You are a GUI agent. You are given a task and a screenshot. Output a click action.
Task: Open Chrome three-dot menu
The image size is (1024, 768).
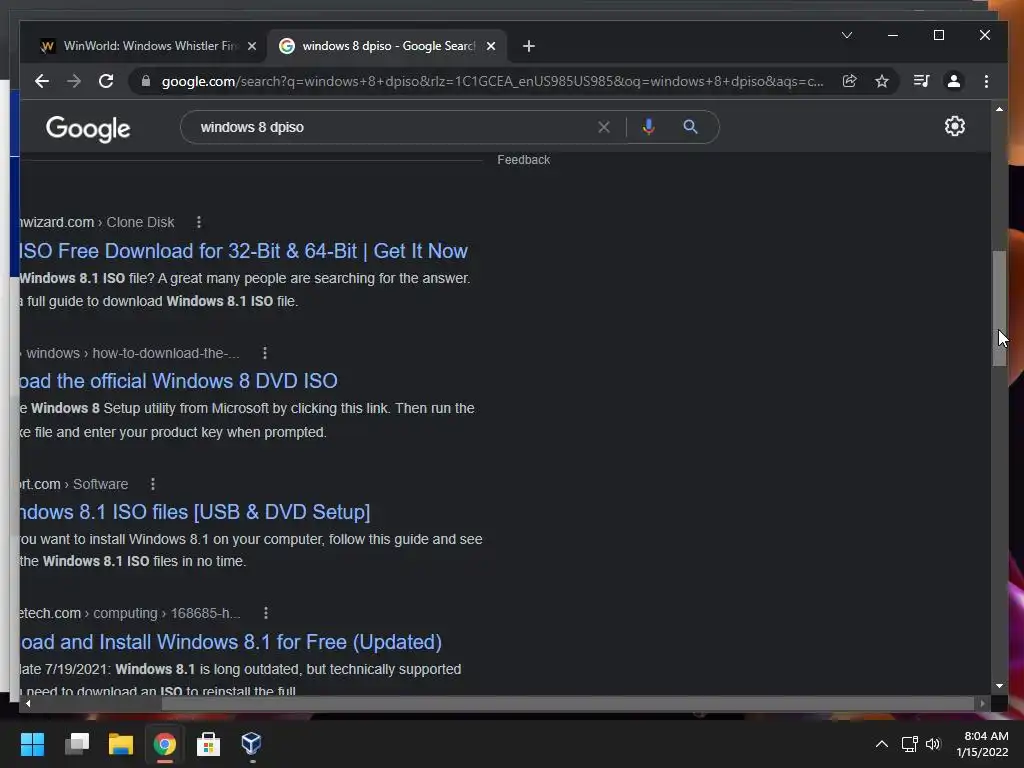click(x=986, y=81)
